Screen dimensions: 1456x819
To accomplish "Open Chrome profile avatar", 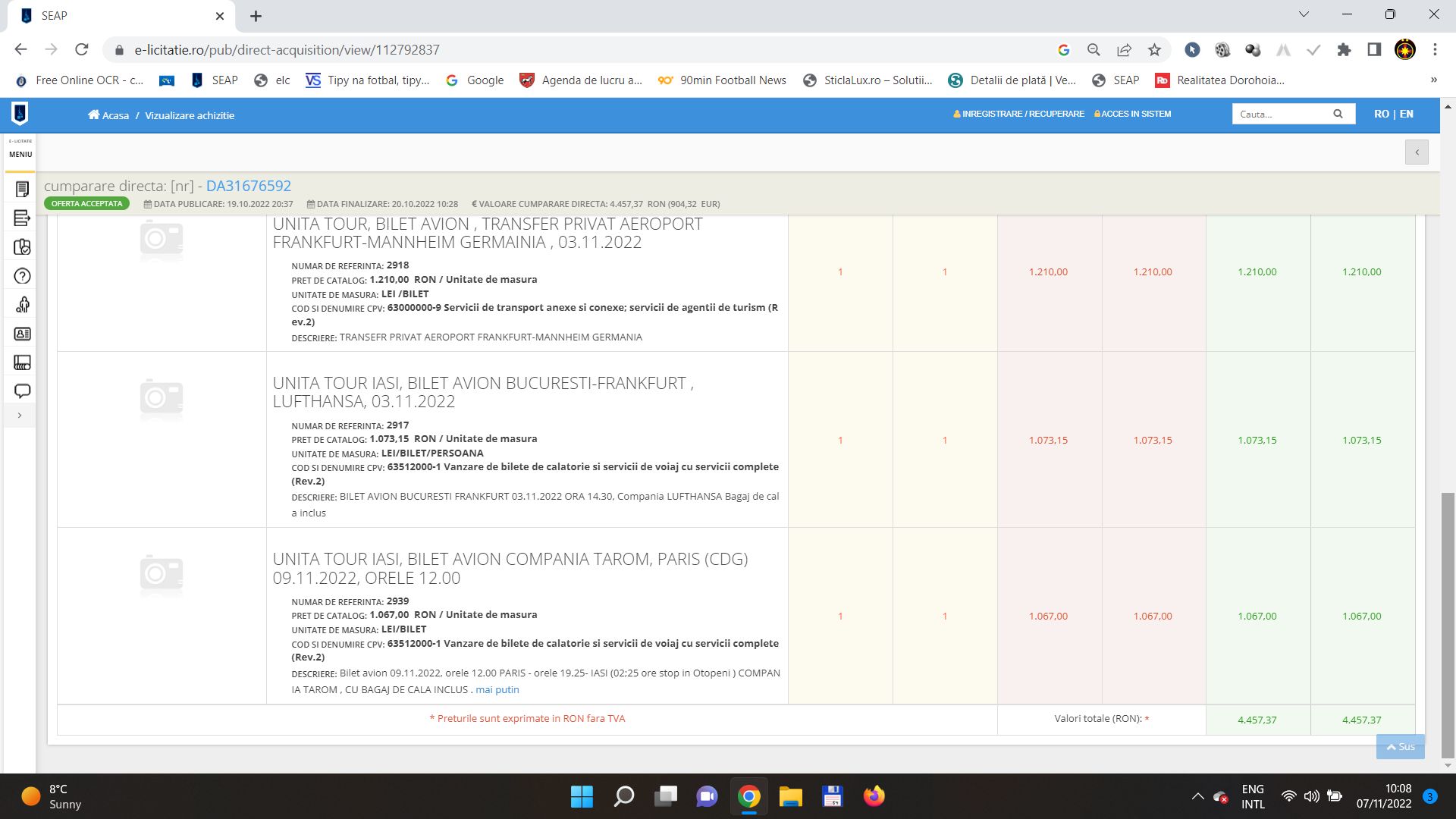I will click(x=1405, y=50).
